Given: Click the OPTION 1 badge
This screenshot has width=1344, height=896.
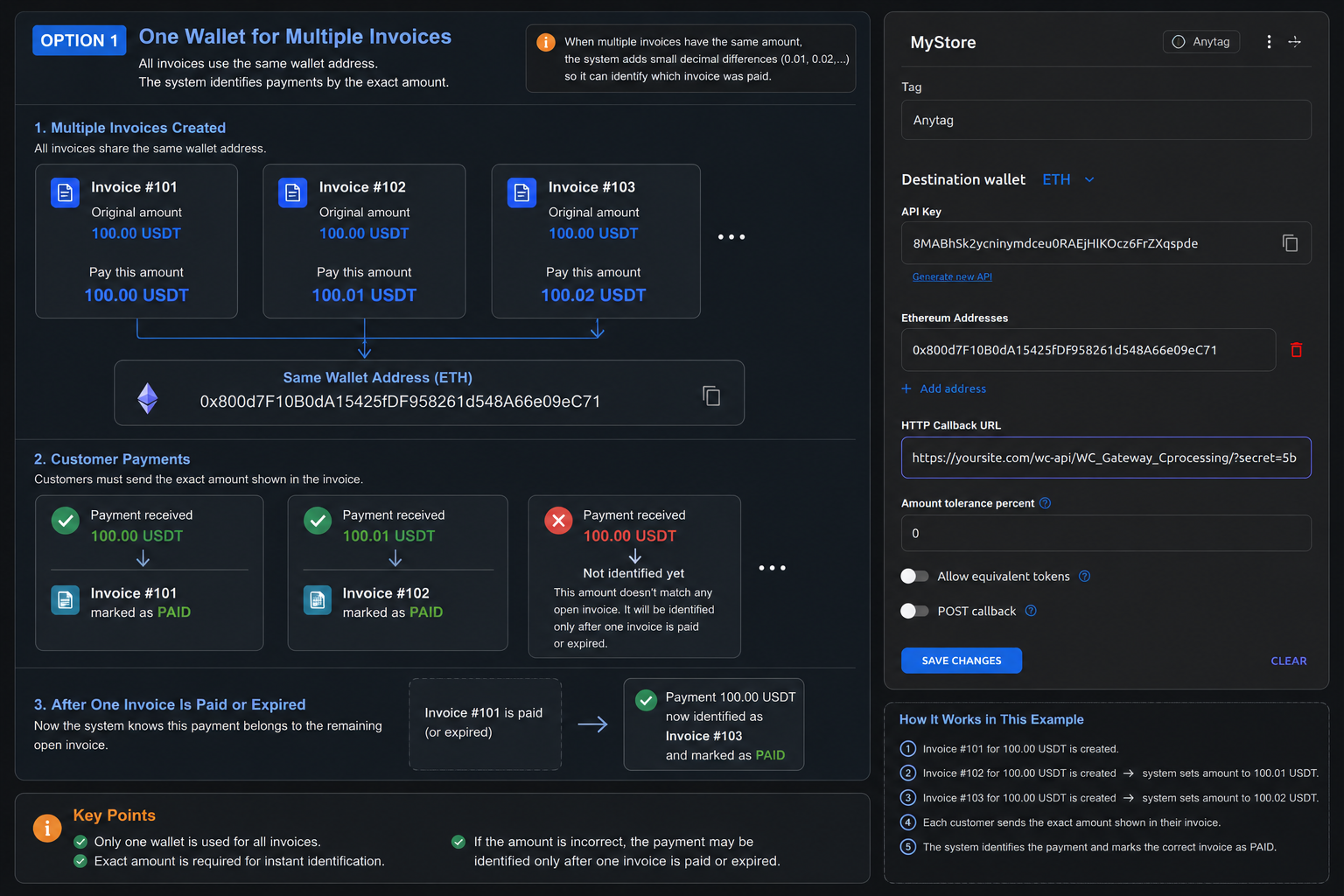Looking at the screenshot, I should click(80, 40).
